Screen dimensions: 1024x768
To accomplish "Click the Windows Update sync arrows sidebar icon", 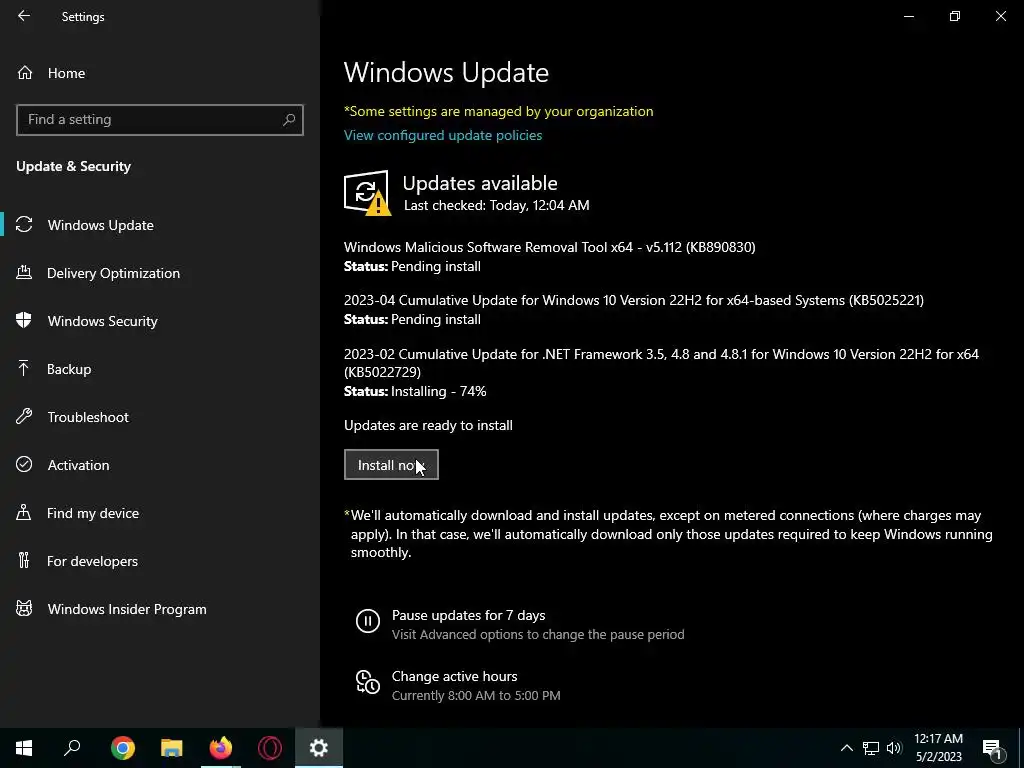I will pyautogui.click(x=24, y=225).
